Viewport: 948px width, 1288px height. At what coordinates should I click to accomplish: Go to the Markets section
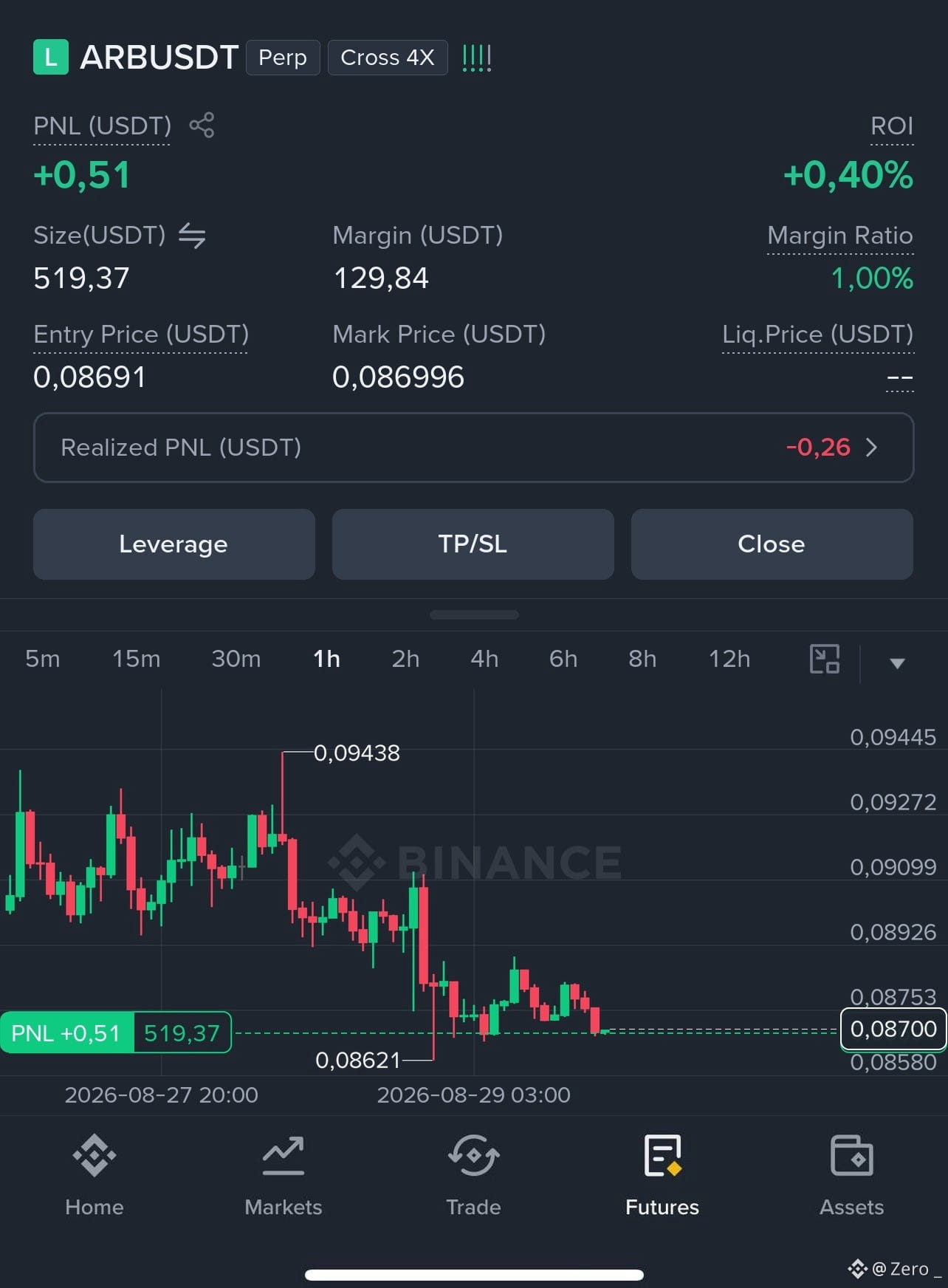pyautogui.click(x=284, y=1176)
